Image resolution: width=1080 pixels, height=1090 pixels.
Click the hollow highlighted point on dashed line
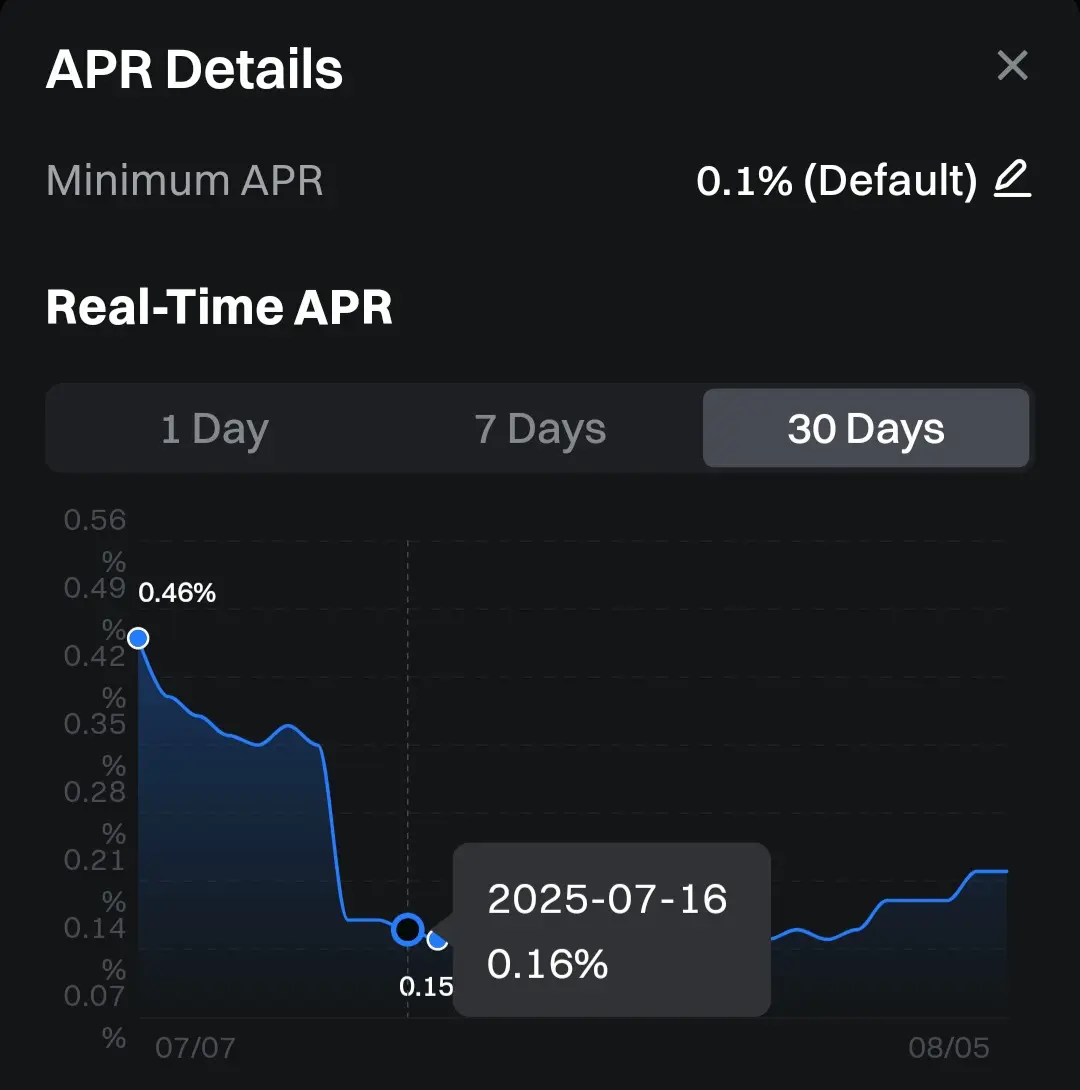pyautogui.click(x=408, y=929)
